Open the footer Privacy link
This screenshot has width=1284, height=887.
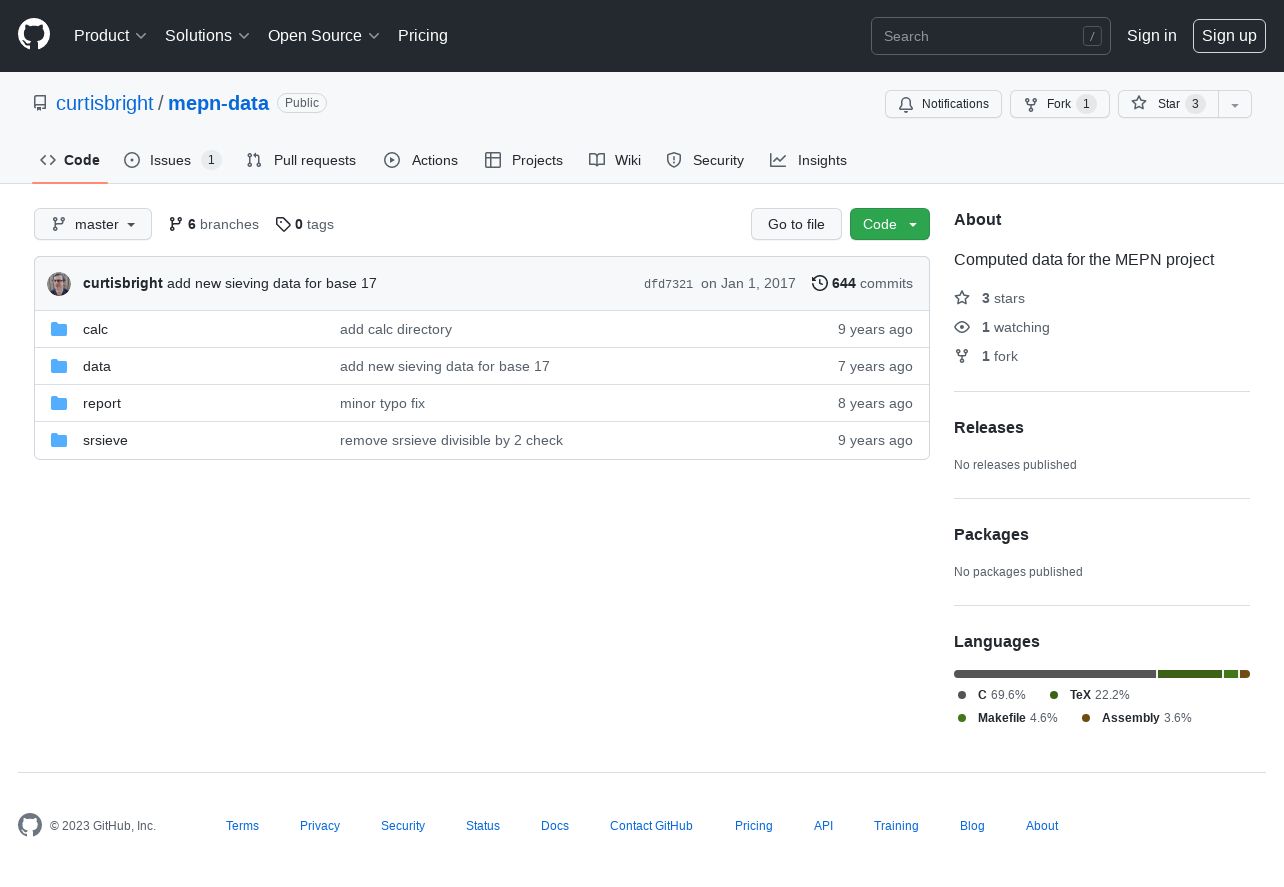click(320, 826)
